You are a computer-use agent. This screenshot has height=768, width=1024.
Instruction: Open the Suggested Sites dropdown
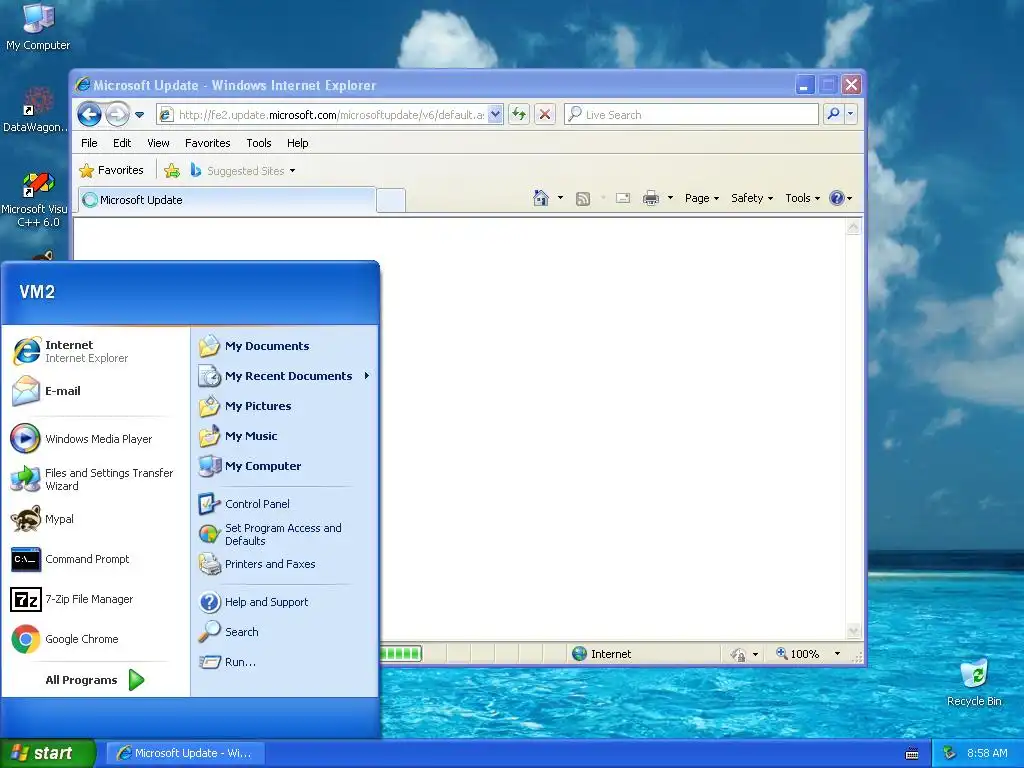click(x=243, y=170)
